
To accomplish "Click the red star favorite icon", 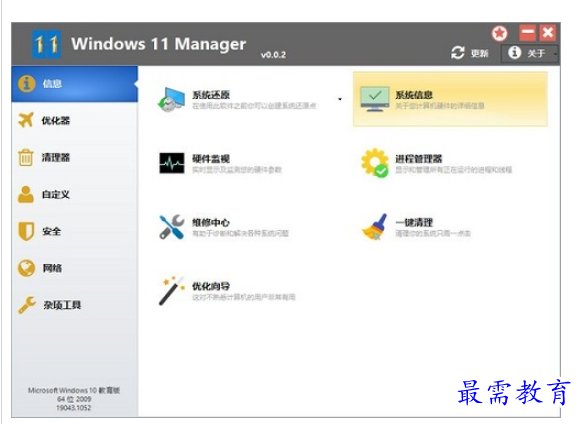I will pos(499,34).
